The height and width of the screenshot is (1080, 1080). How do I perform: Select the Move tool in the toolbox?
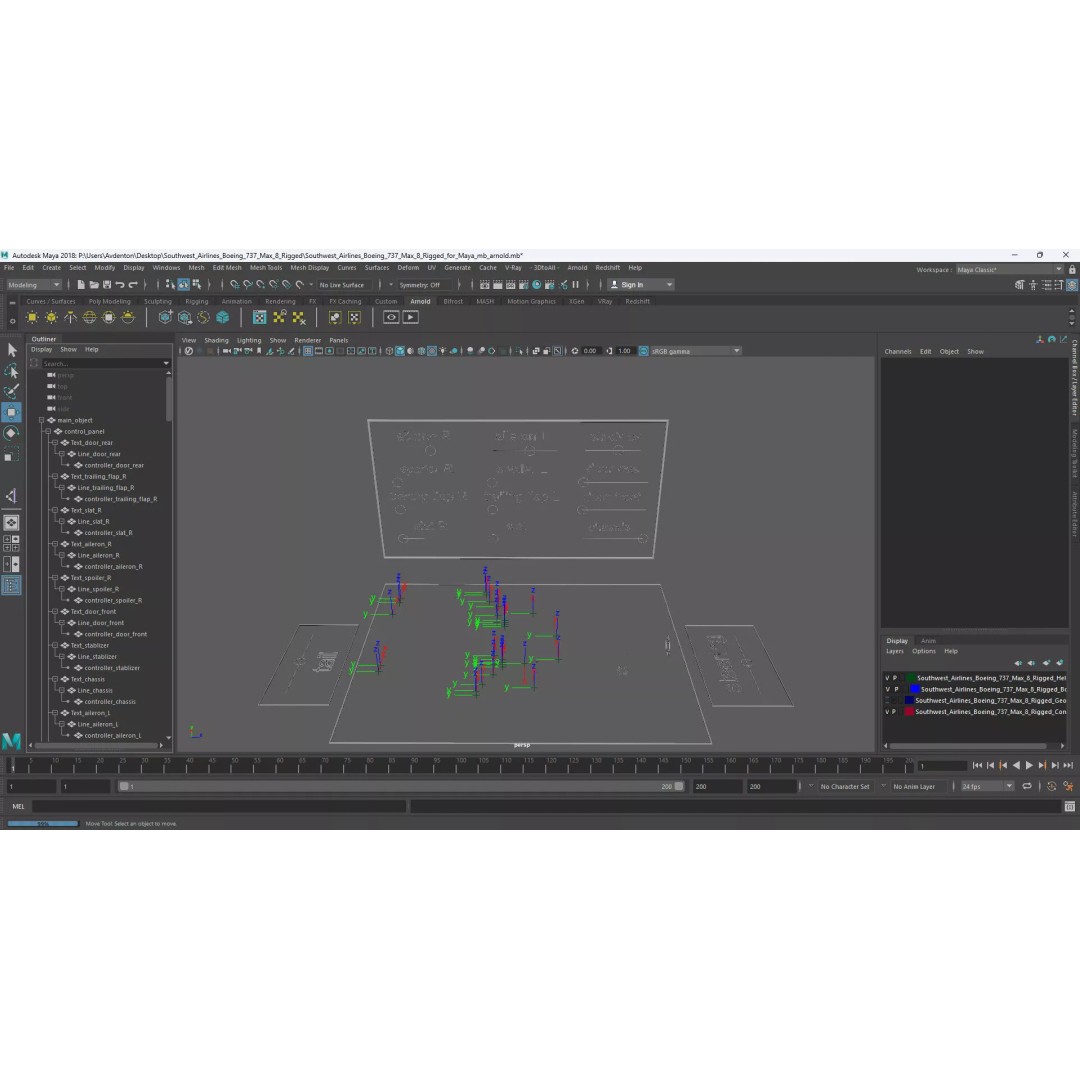pyautogui.click(x=12, y=413)
